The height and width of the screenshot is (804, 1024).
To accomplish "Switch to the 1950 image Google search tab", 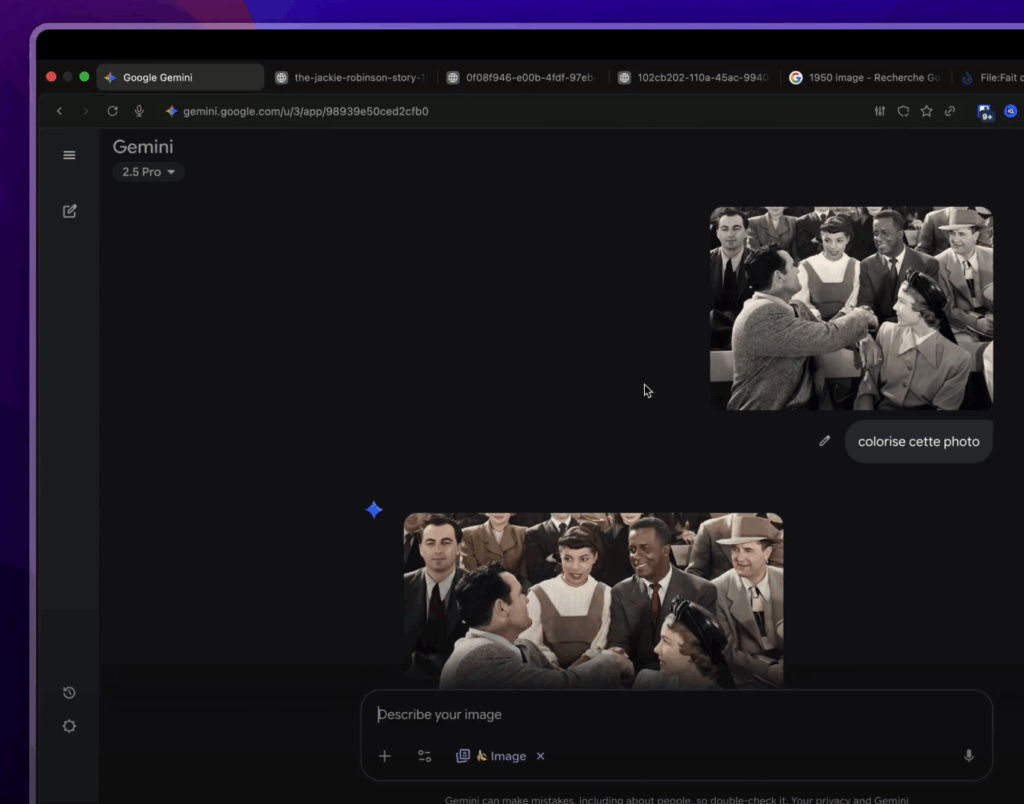I will pyautogui.click(x=864, y=78).
